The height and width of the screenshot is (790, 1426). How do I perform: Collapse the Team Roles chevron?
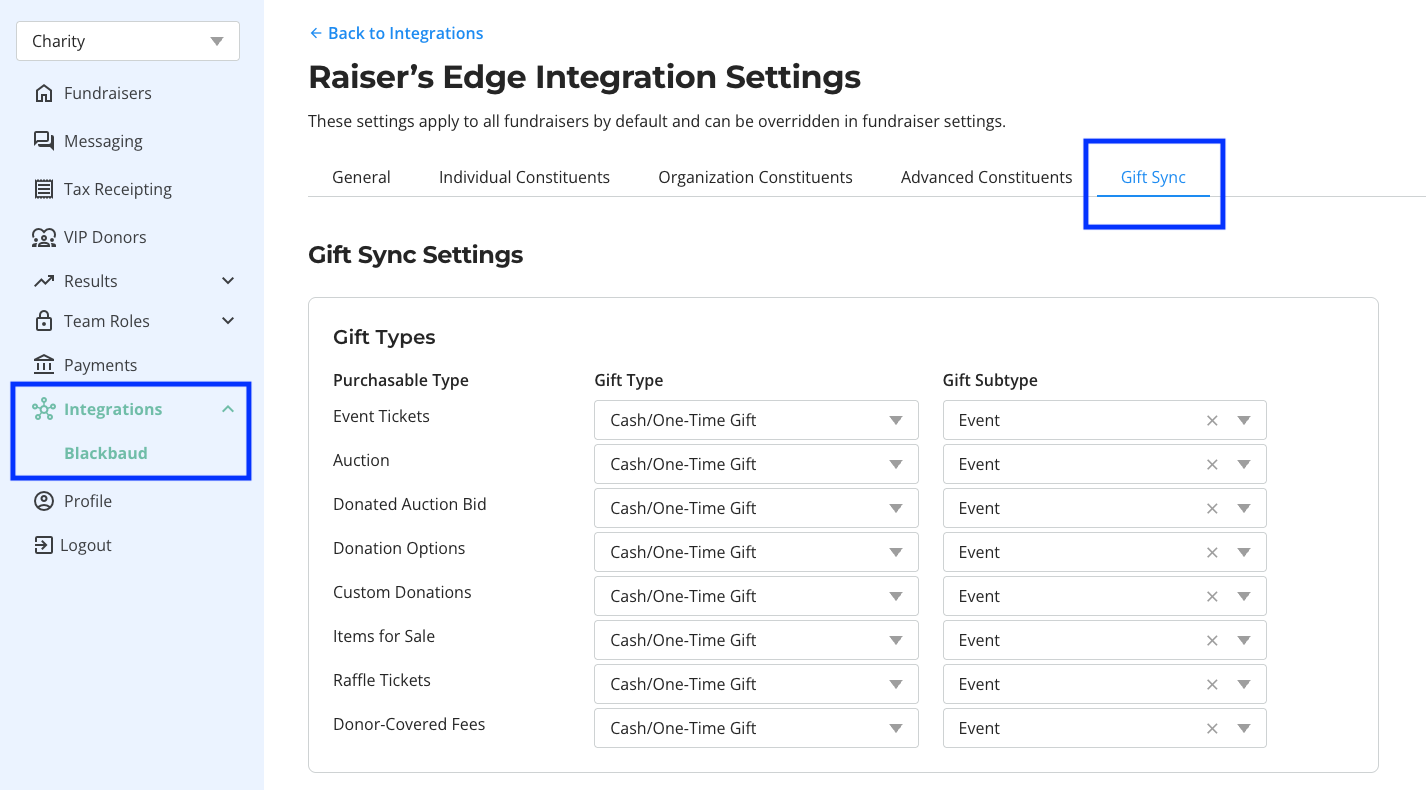pyautogui.click(x=228, y=321)
